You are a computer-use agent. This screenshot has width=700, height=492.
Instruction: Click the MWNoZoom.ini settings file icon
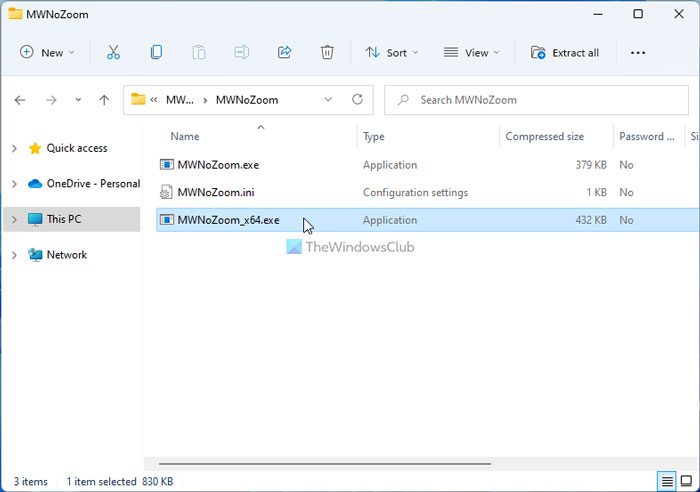[166, 192]
